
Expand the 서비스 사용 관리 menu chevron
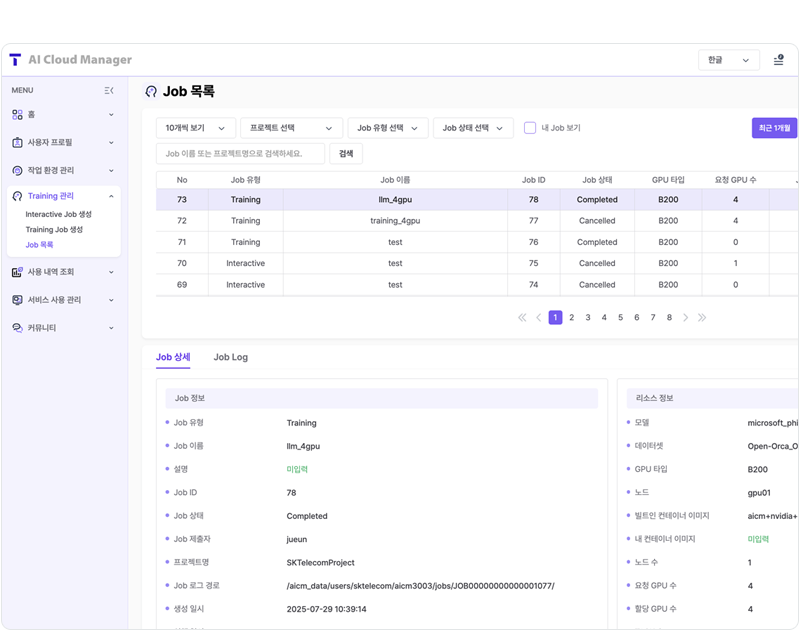pos(111,300)
